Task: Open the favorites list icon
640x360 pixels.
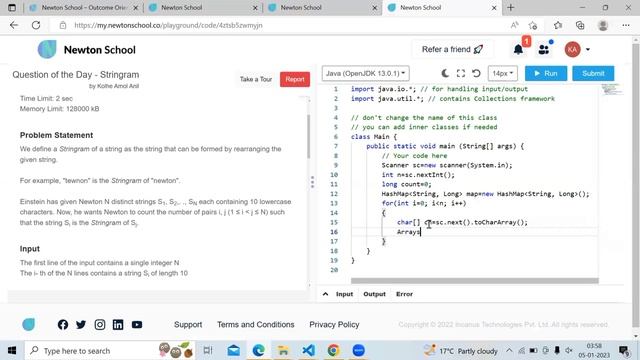Action: point(558,25)
